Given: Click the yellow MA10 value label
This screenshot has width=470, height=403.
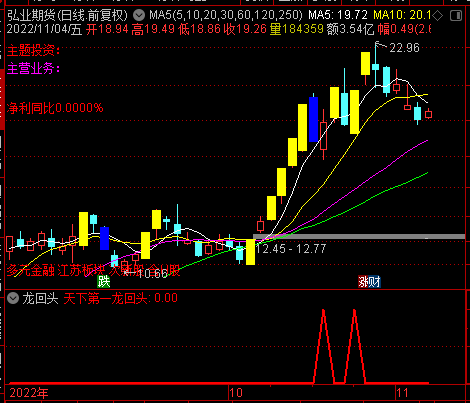Looking at the screenshot, I should click(402, 15).
